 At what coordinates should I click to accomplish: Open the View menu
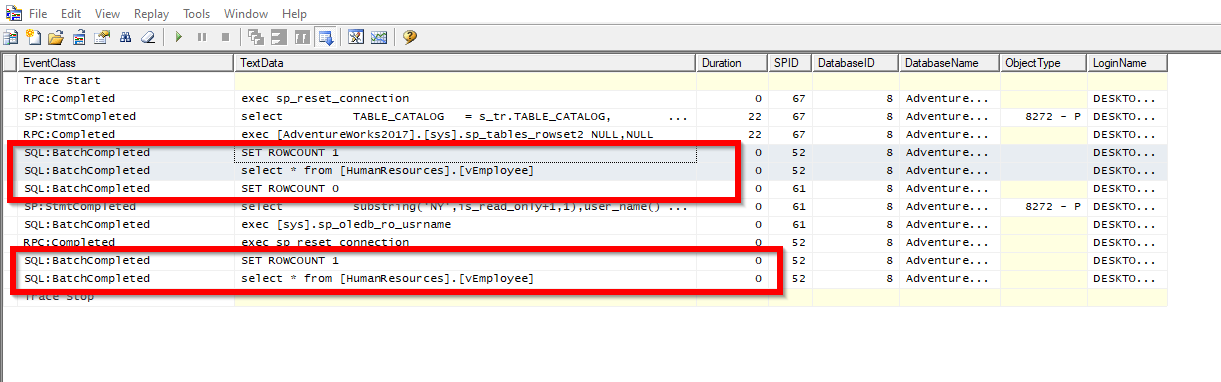click(x=107, y=14)
